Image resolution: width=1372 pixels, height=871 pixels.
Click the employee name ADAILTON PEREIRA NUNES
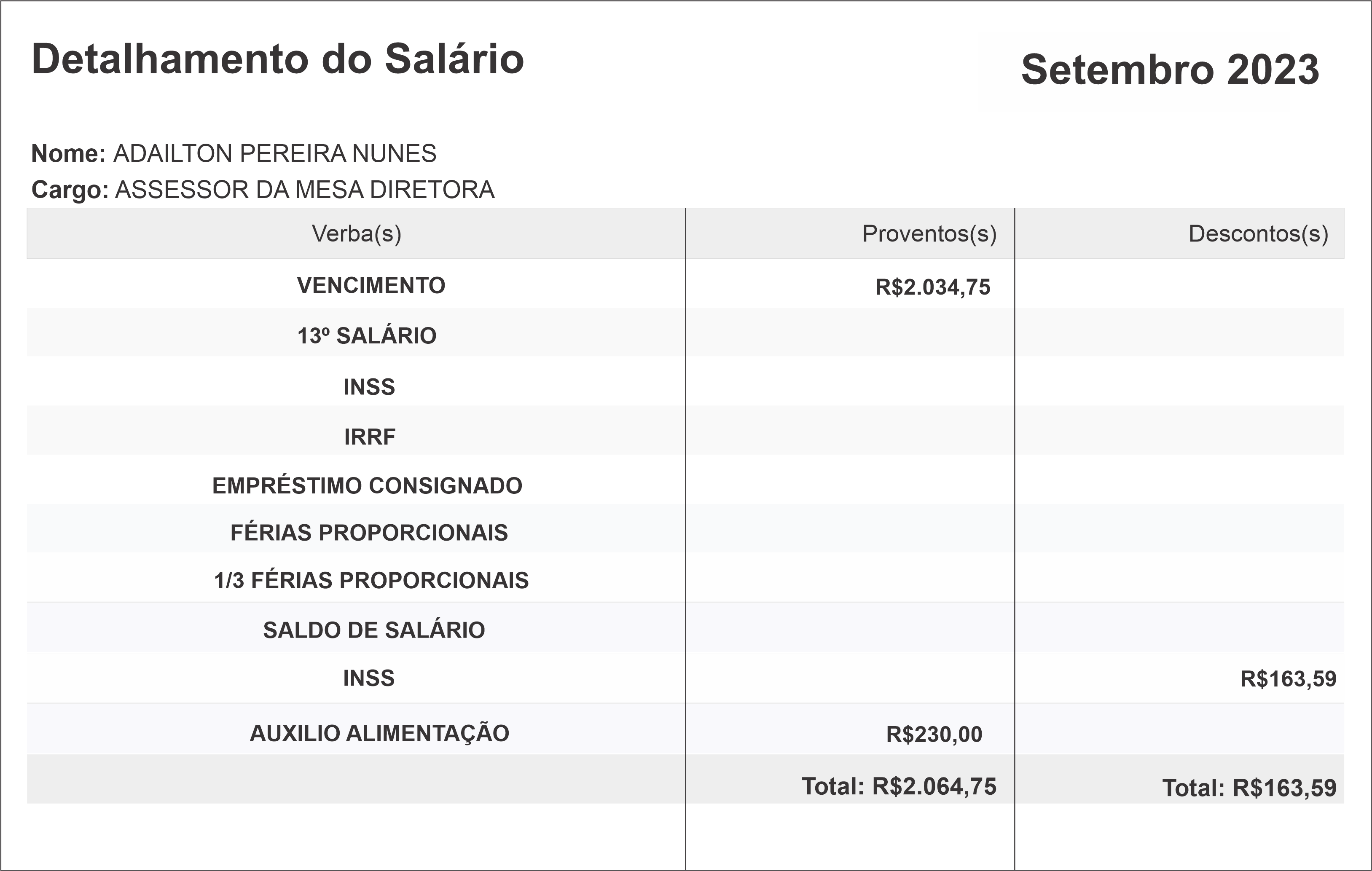tap(275, 154)
